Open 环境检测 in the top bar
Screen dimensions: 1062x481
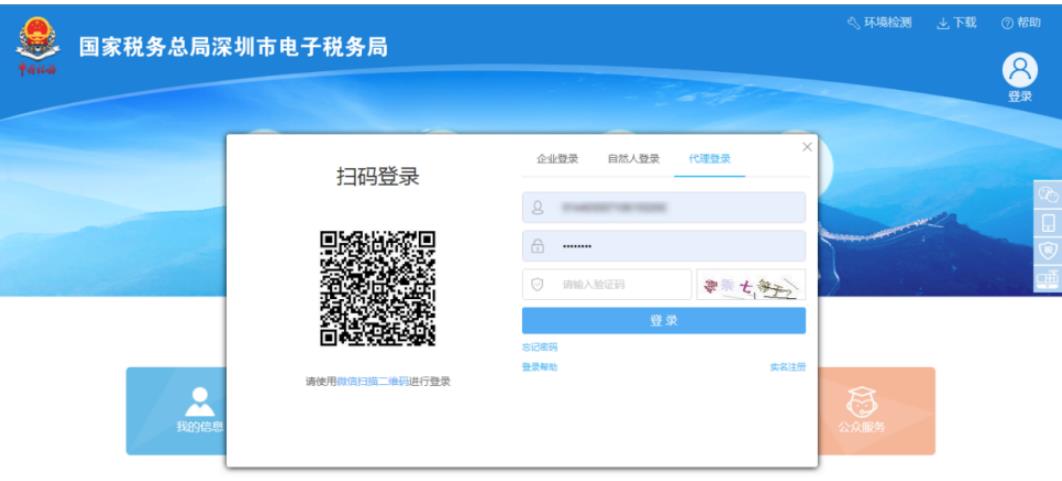879,23
